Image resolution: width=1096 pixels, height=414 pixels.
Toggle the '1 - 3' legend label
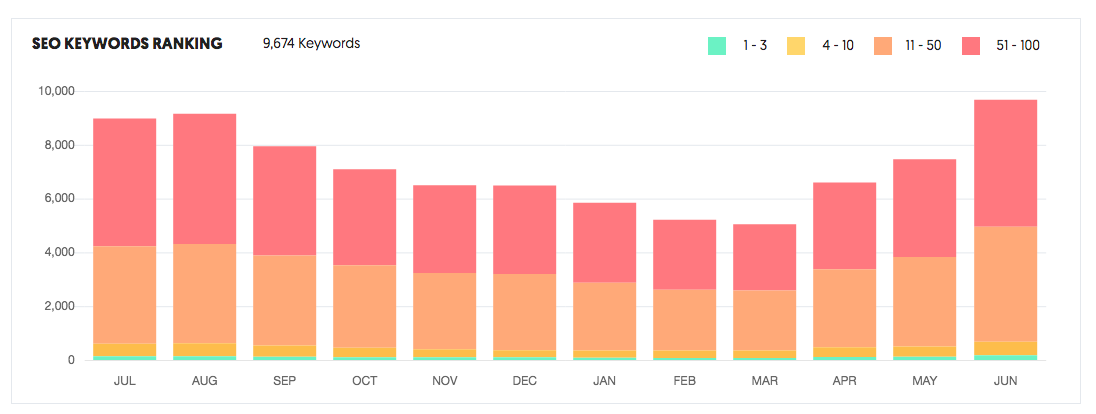[x=755, y=46]
